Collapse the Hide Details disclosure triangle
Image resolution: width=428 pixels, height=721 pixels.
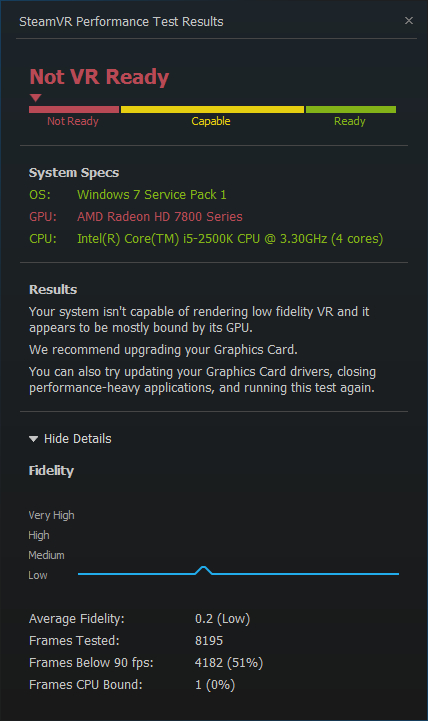(34, 439)
